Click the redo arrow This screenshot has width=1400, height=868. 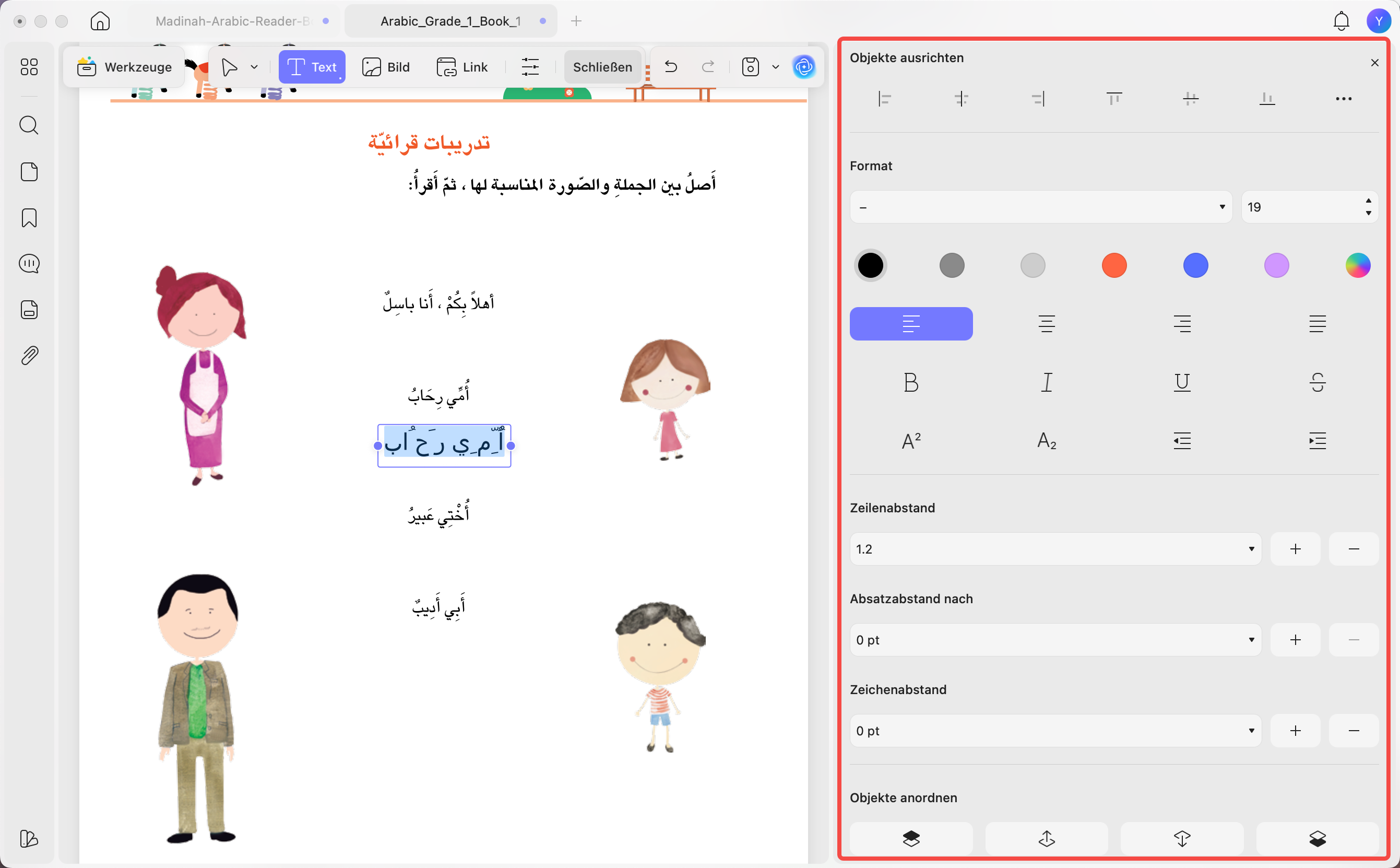(708, 67)
